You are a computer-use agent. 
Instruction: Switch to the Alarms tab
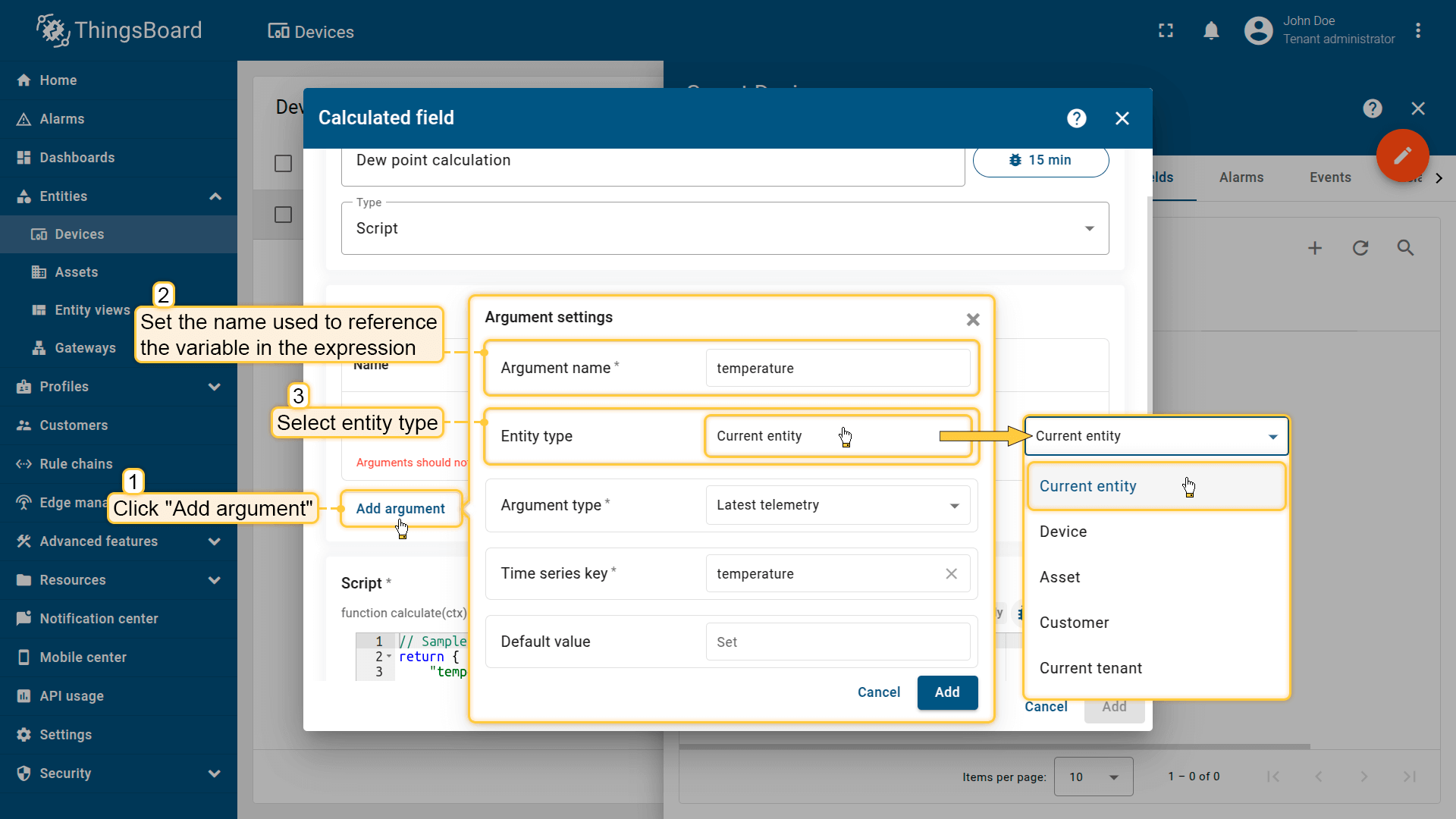coord(1241,177)
